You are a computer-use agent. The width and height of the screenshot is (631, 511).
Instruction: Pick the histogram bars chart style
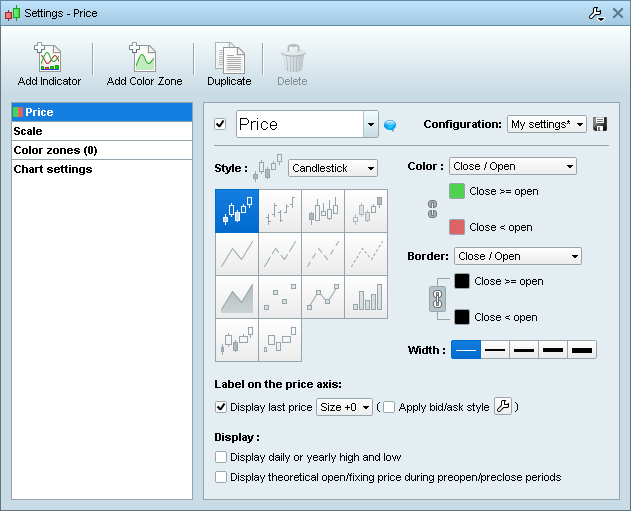tap(366, 297)
